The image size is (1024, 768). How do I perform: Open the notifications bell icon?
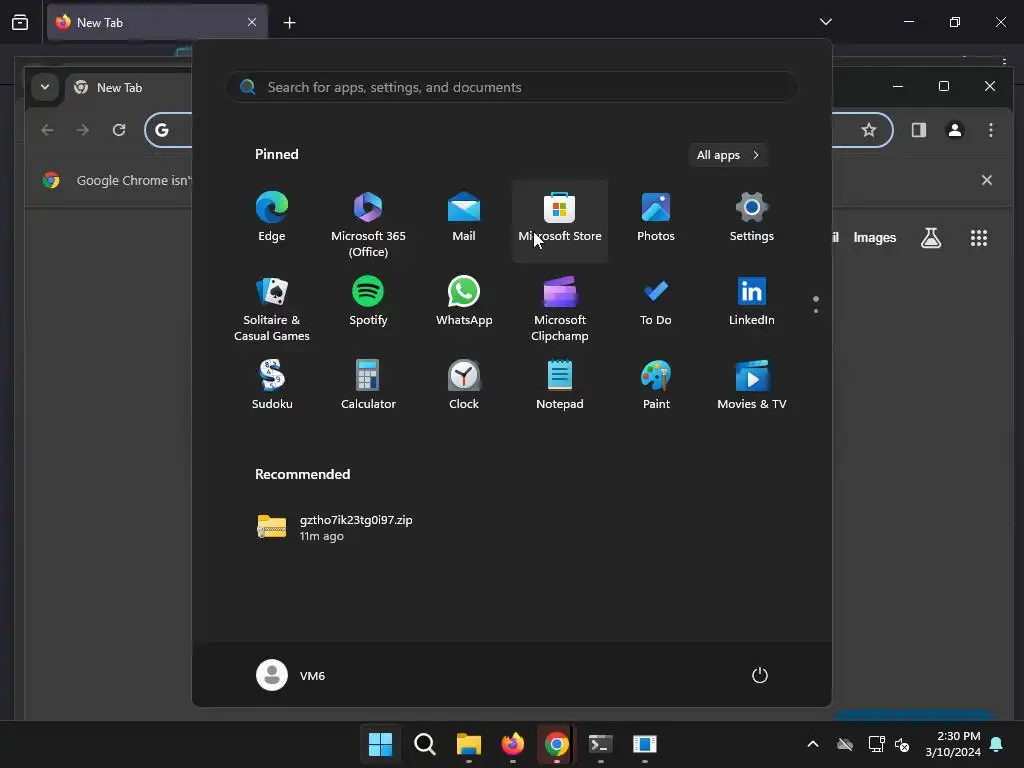(997, 744)
